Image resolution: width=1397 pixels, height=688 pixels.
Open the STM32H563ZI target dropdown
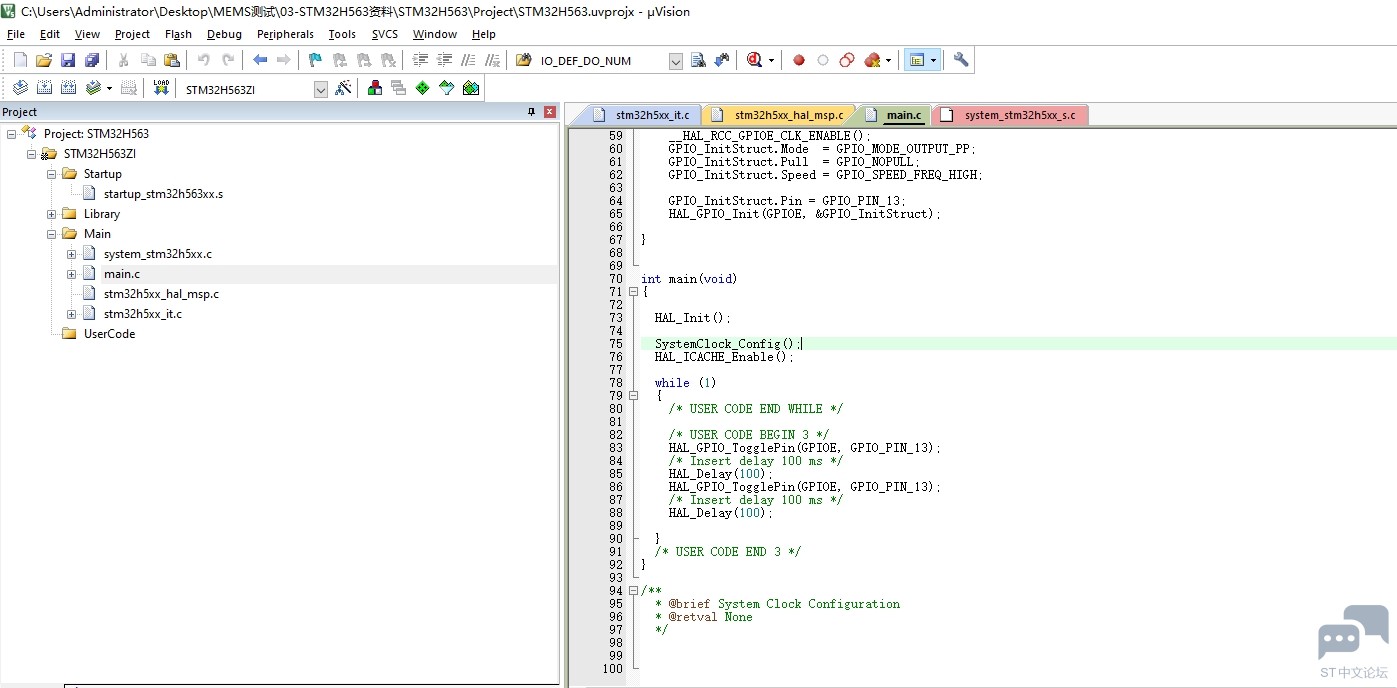click(320, 89)
